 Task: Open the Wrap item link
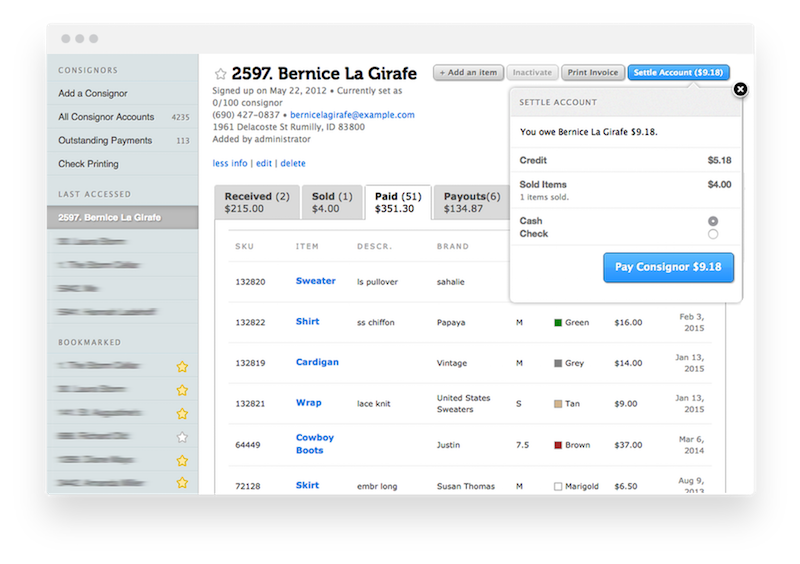point(309,403)
